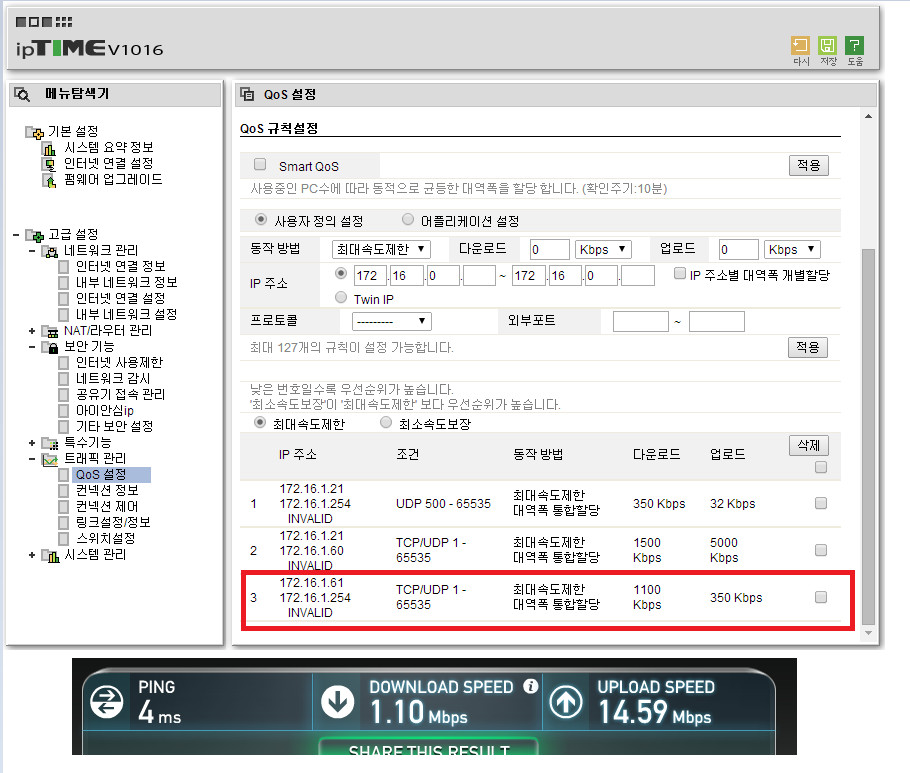Expand the 시스템 관리 tree node

tap(32, 555)
